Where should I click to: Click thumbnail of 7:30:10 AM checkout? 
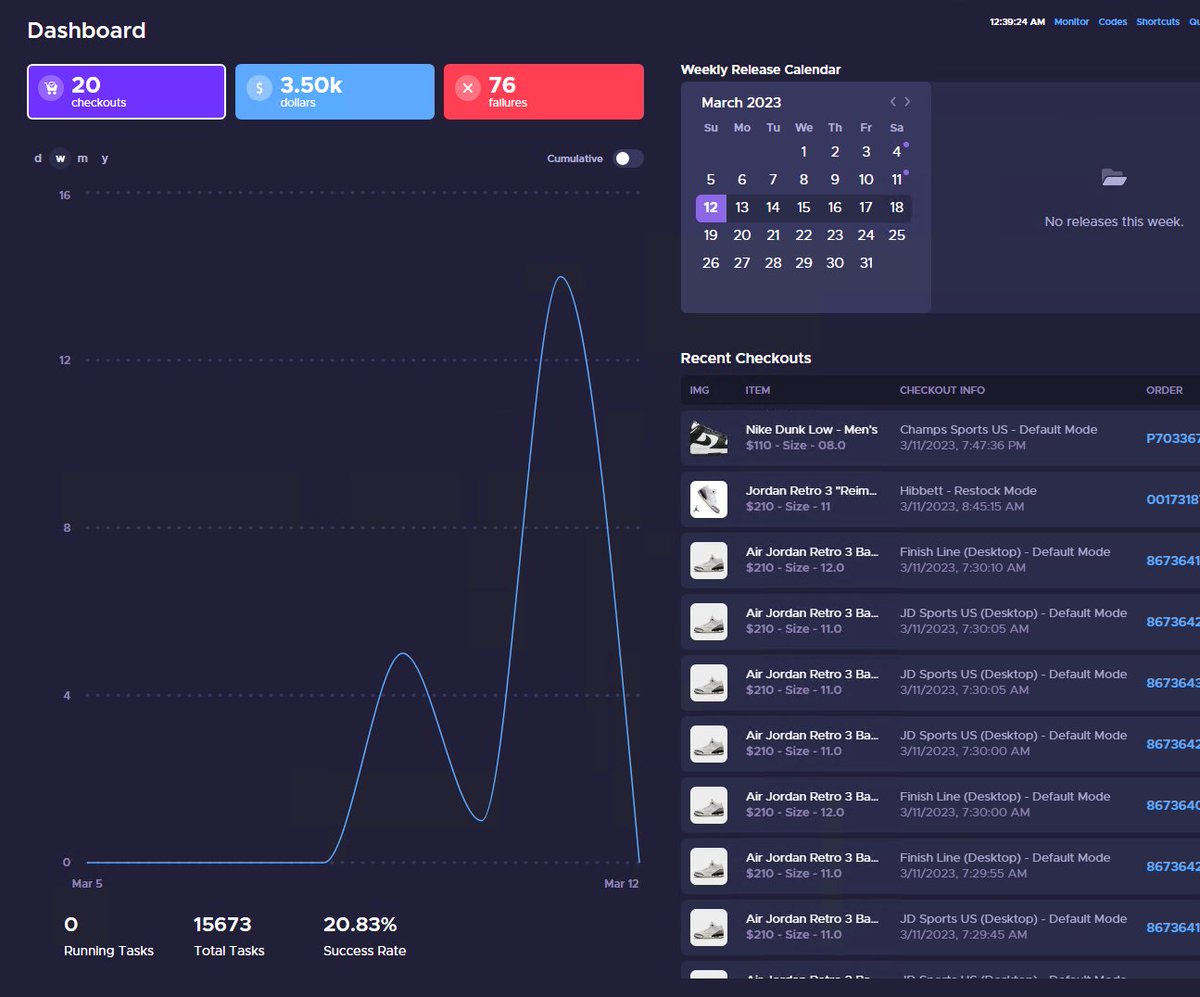(709, 560)
